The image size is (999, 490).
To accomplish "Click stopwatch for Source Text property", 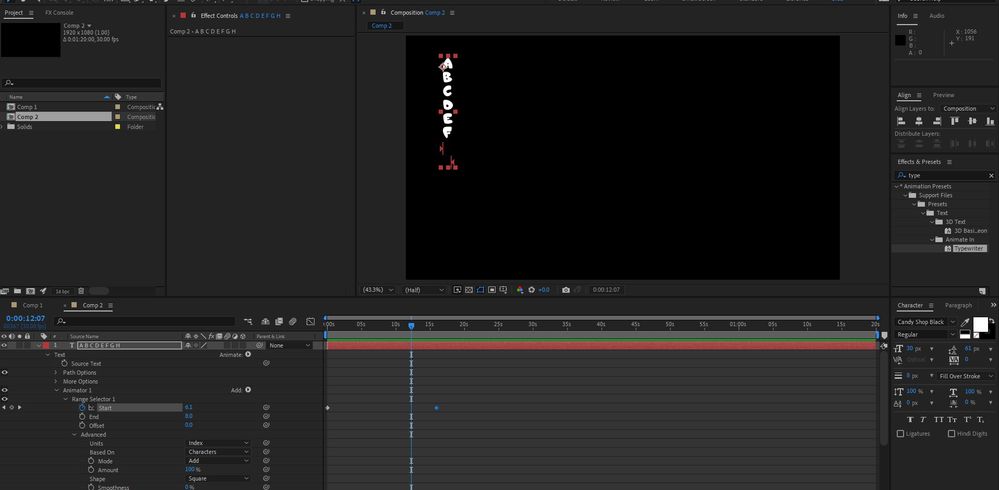I will pyautogui.click(x=64, y=363).
